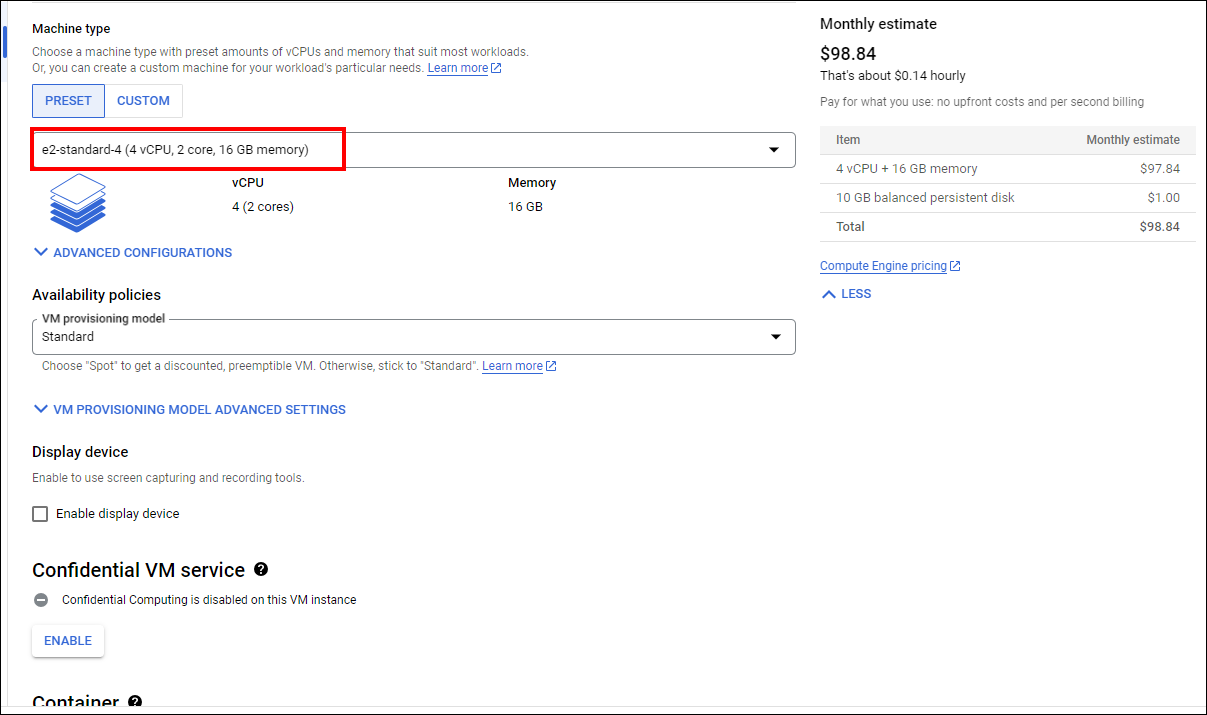The image size is (1207, 715).
Task: Click the 4 vCPU + 16 GB memory row
Action: tap(1007, 169)
